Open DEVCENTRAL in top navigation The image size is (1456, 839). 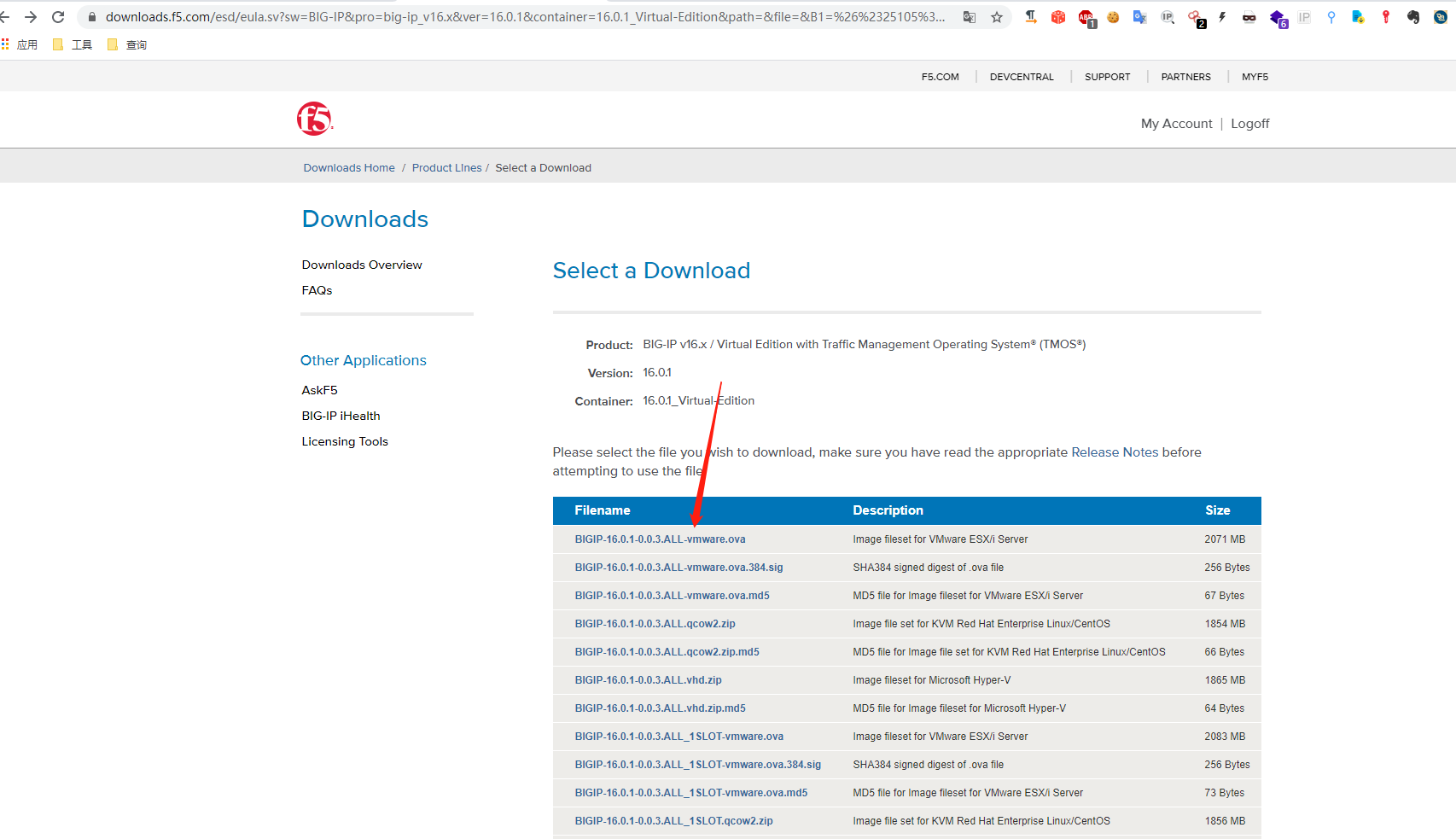[1022, 77]
